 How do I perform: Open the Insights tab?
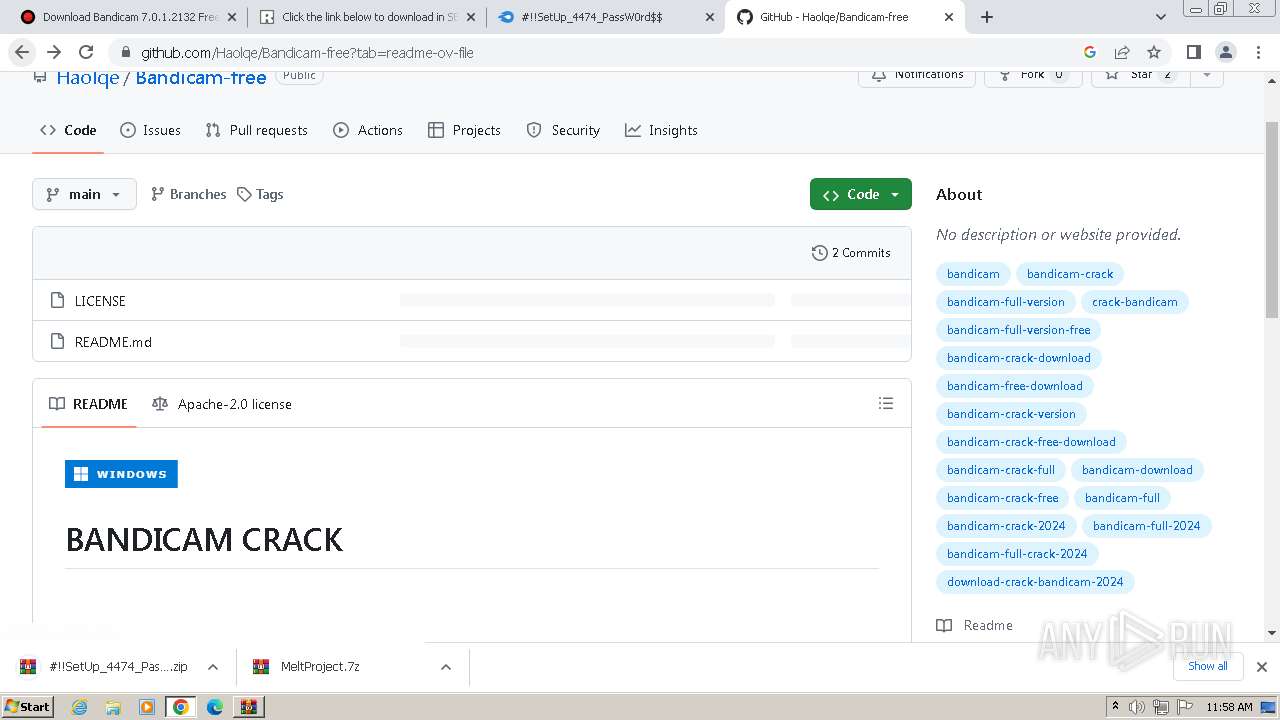pyautogui.click(x=661, y=130)
